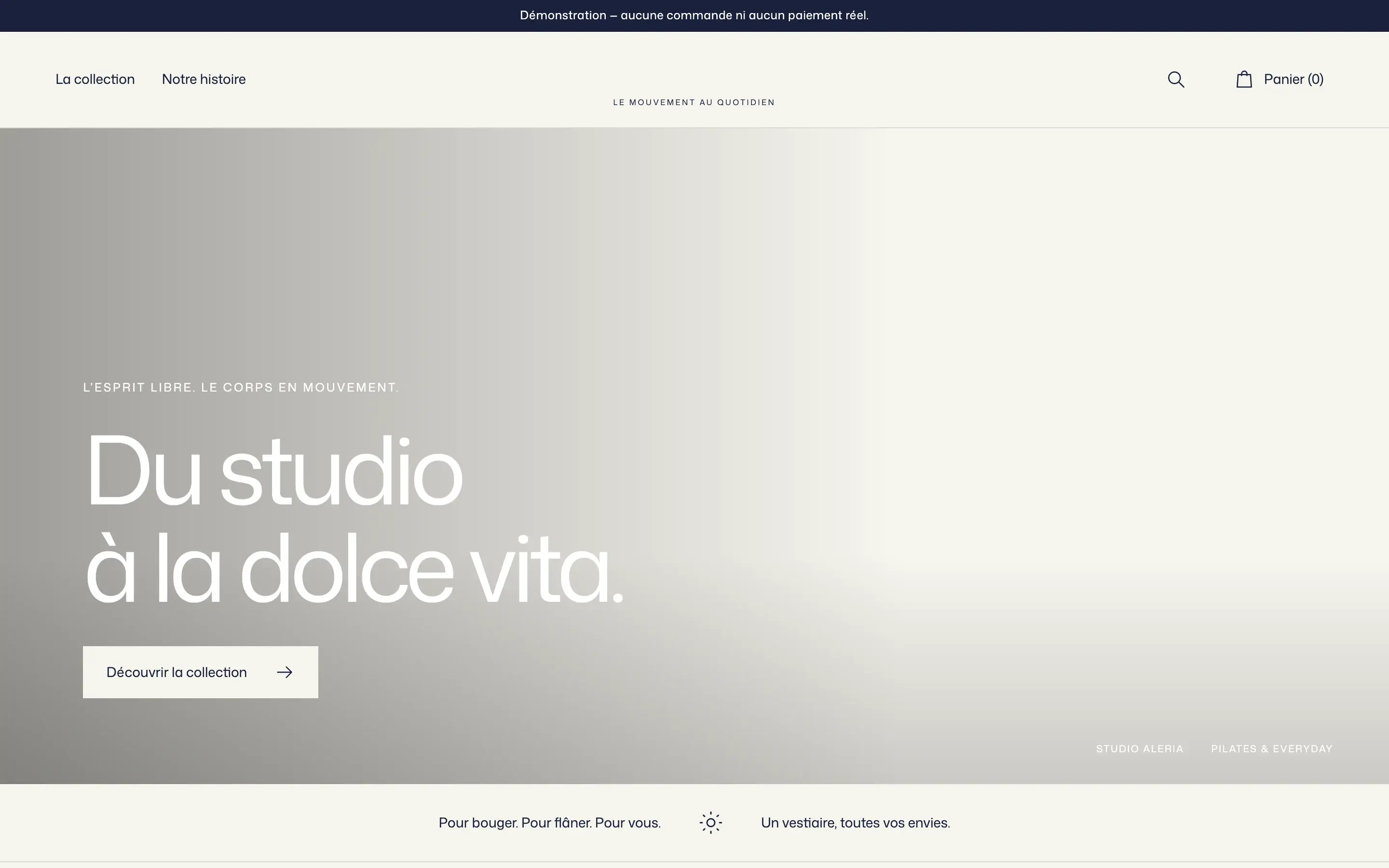Open Notre histoire menu link

click(204, 79)
